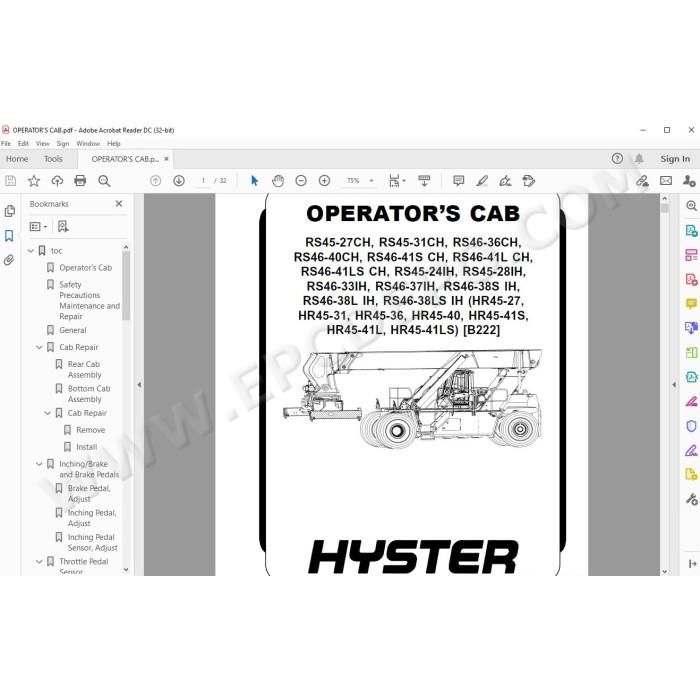Image resolution: width=700 pixels, height=700 pixels.
Task: Expand right tools pane arrow
Action: [674, 385]
